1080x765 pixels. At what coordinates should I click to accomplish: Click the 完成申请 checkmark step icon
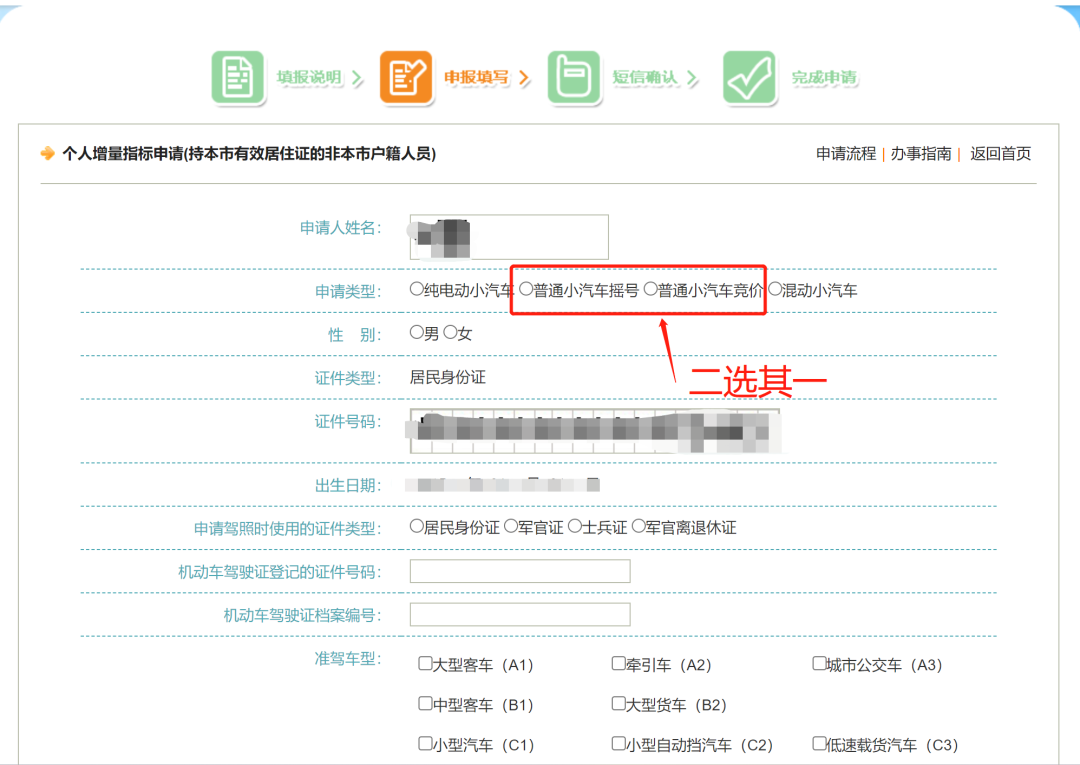tap(749, 78)
